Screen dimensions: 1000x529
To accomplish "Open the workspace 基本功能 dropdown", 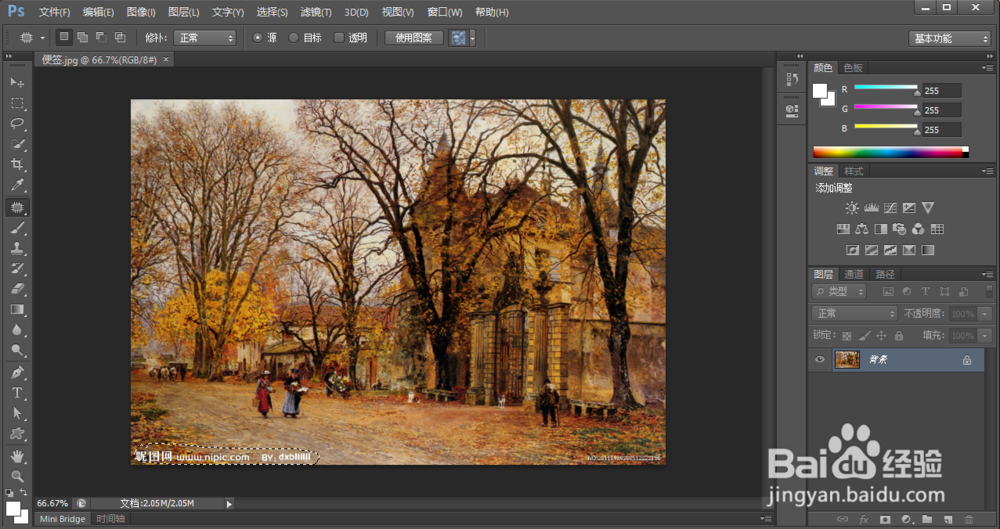I will 949,38.
